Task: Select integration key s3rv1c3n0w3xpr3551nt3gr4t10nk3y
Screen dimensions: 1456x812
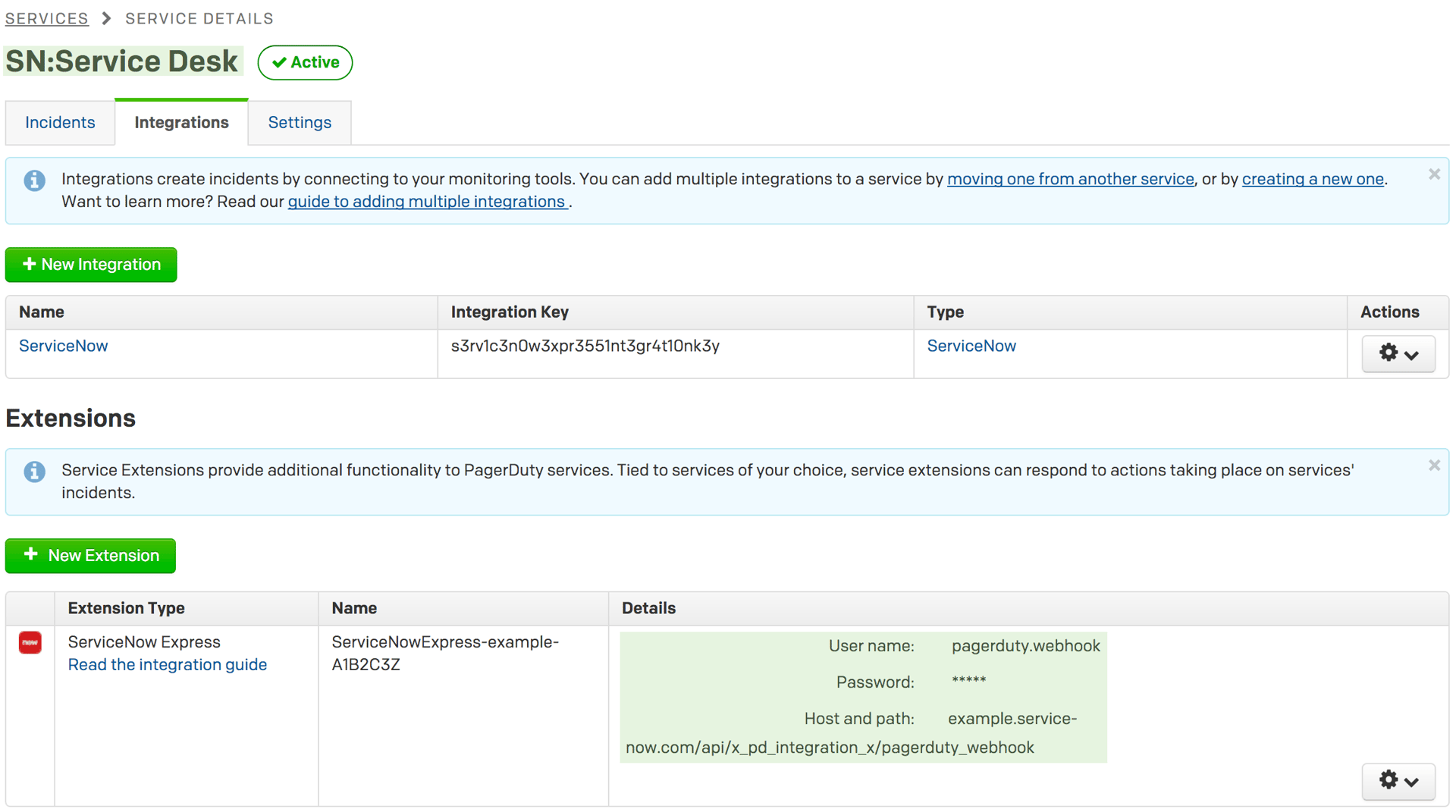Action: 585,346
